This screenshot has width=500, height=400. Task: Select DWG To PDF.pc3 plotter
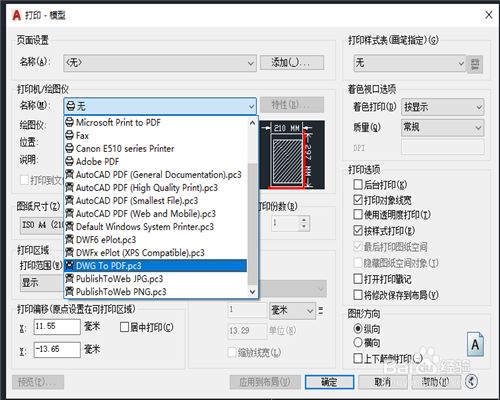156,265
